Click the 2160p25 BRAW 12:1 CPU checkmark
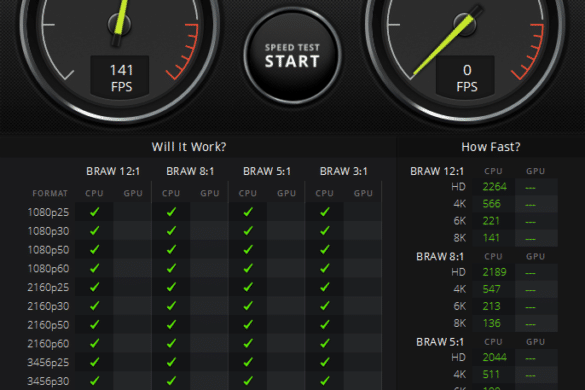 pos(94,287)
